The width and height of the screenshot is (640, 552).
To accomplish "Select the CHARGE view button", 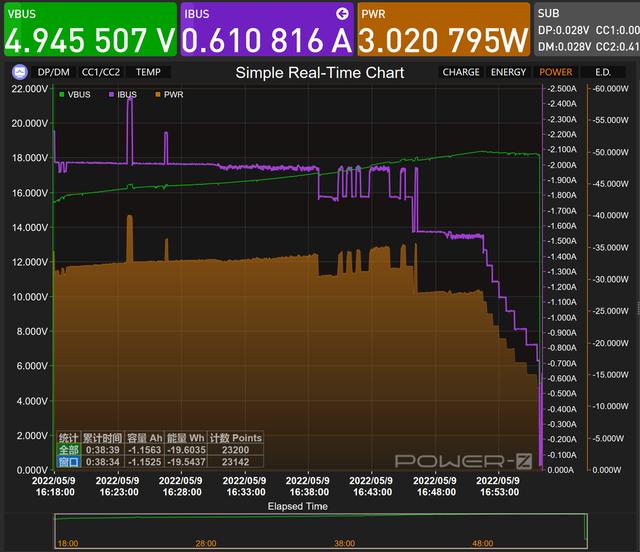I will coord(461,72).
